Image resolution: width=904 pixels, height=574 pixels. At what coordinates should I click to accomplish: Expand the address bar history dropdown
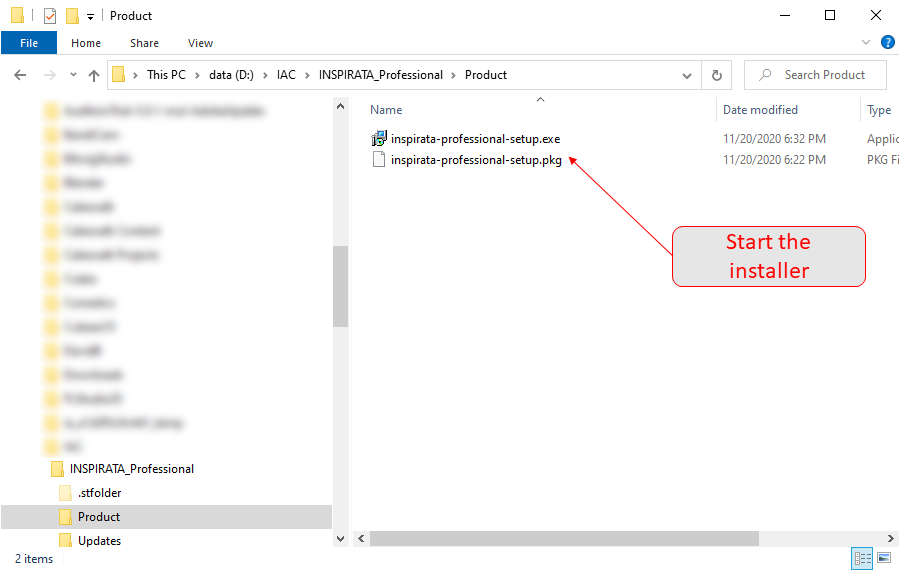[687, 75]
